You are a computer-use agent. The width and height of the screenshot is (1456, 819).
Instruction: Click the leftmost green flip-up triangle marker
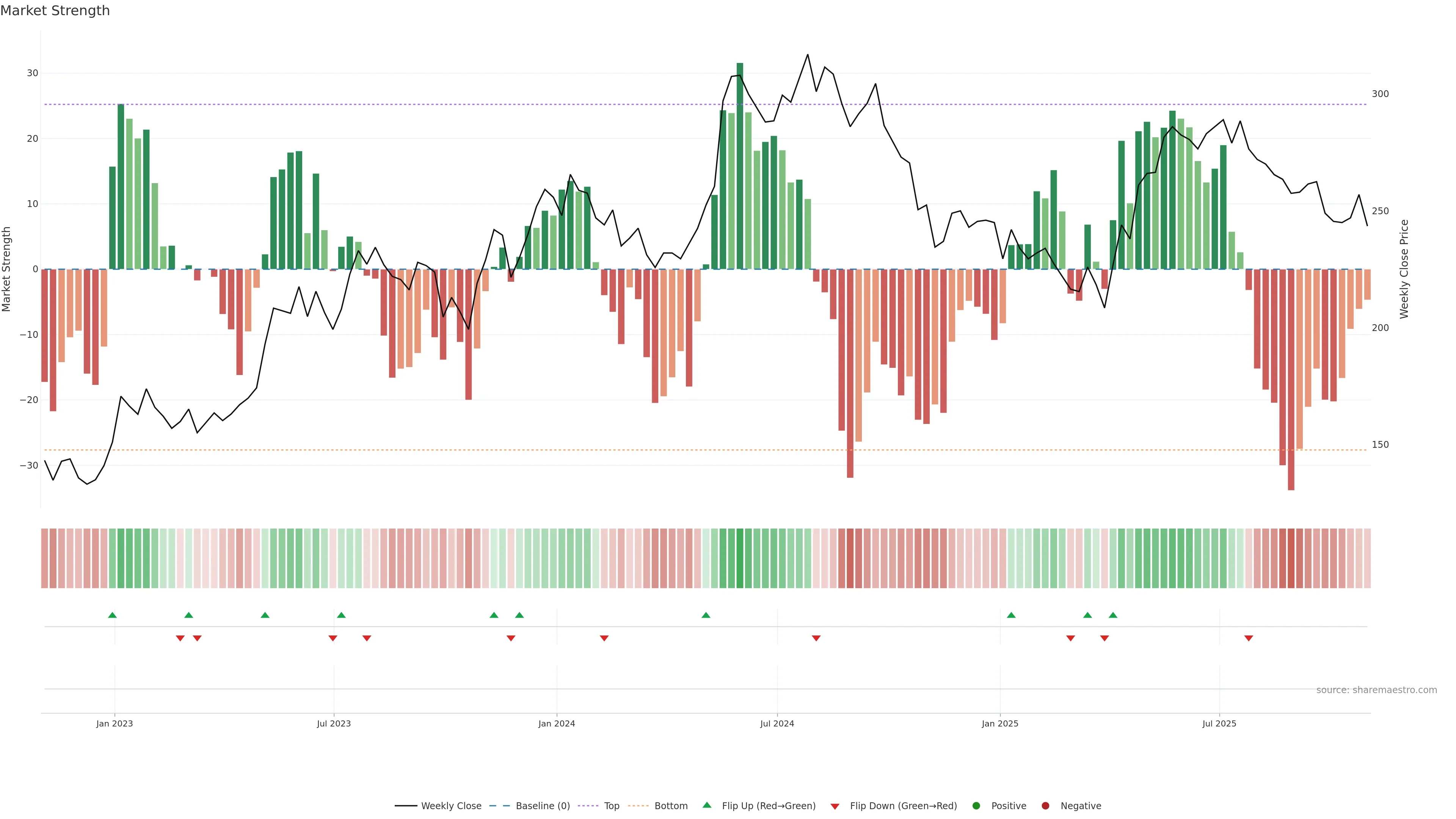[112, 615]
